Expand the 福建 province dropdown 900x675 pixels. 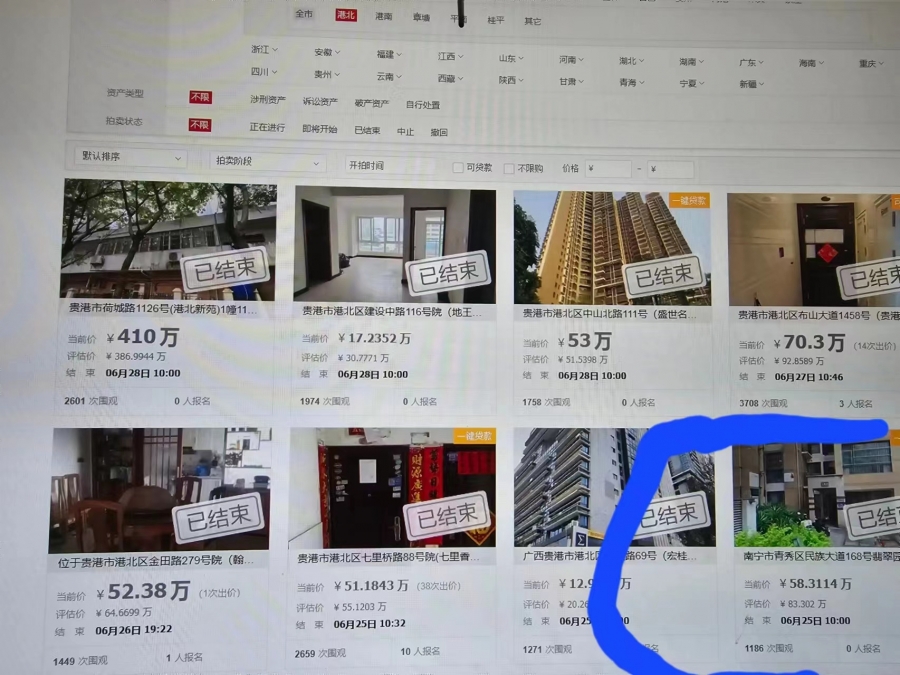[389, 55]
